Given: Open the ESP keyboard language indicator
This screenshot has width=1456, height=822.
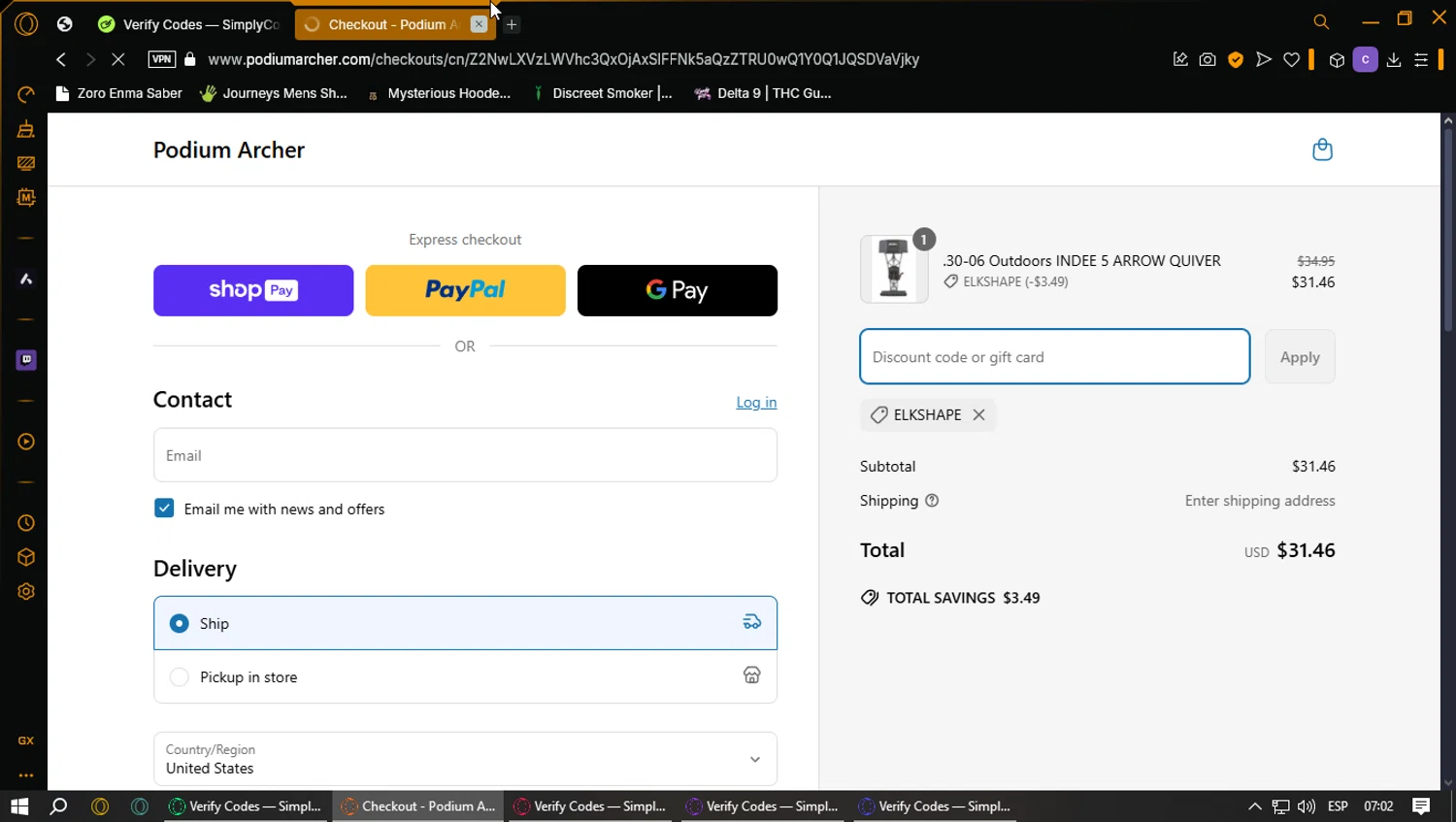Looking at the screenshot, I should point(1338,806).
